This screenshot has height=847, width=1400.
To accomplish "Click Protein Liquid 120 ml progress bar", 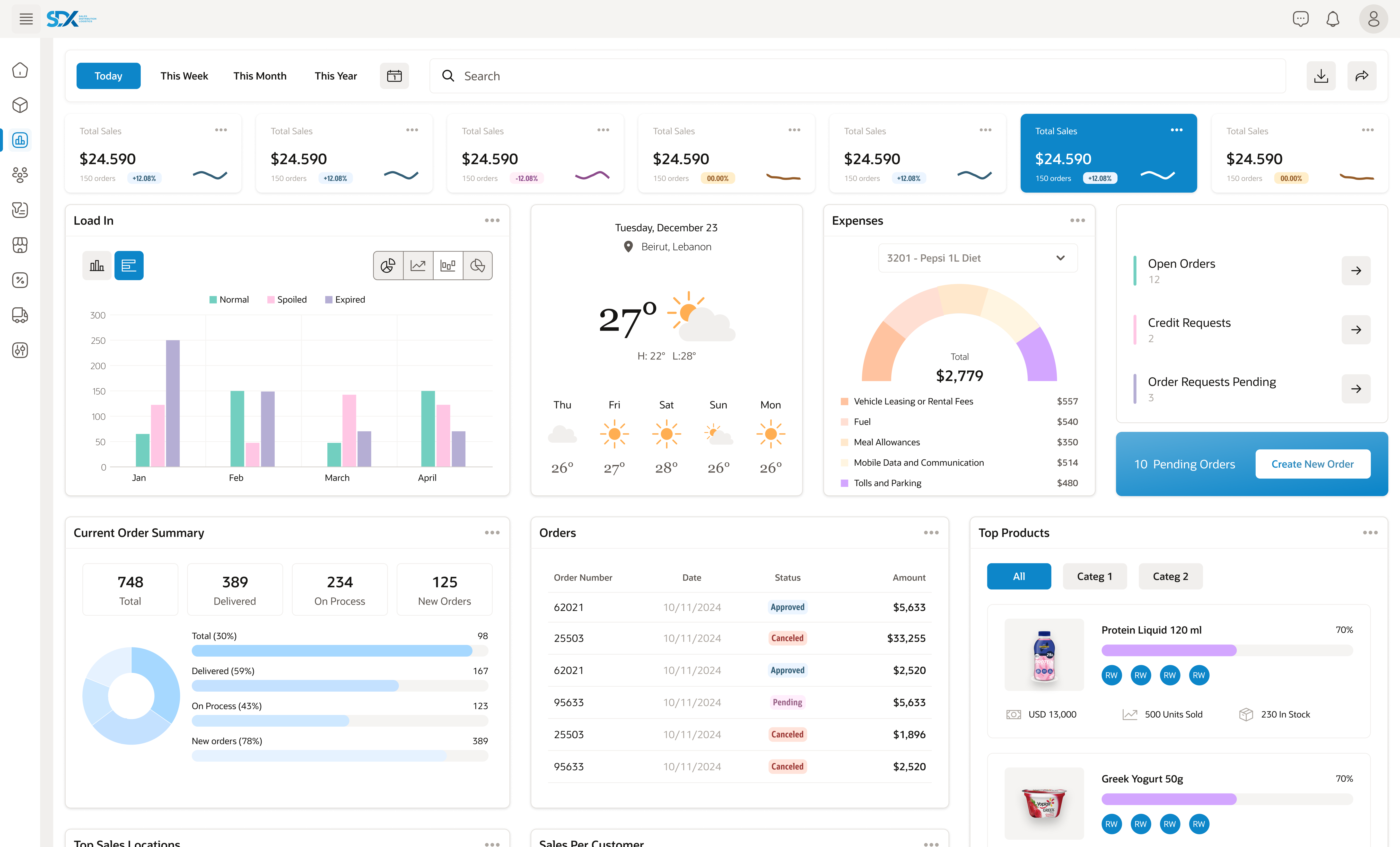I will coord(1227,650).
